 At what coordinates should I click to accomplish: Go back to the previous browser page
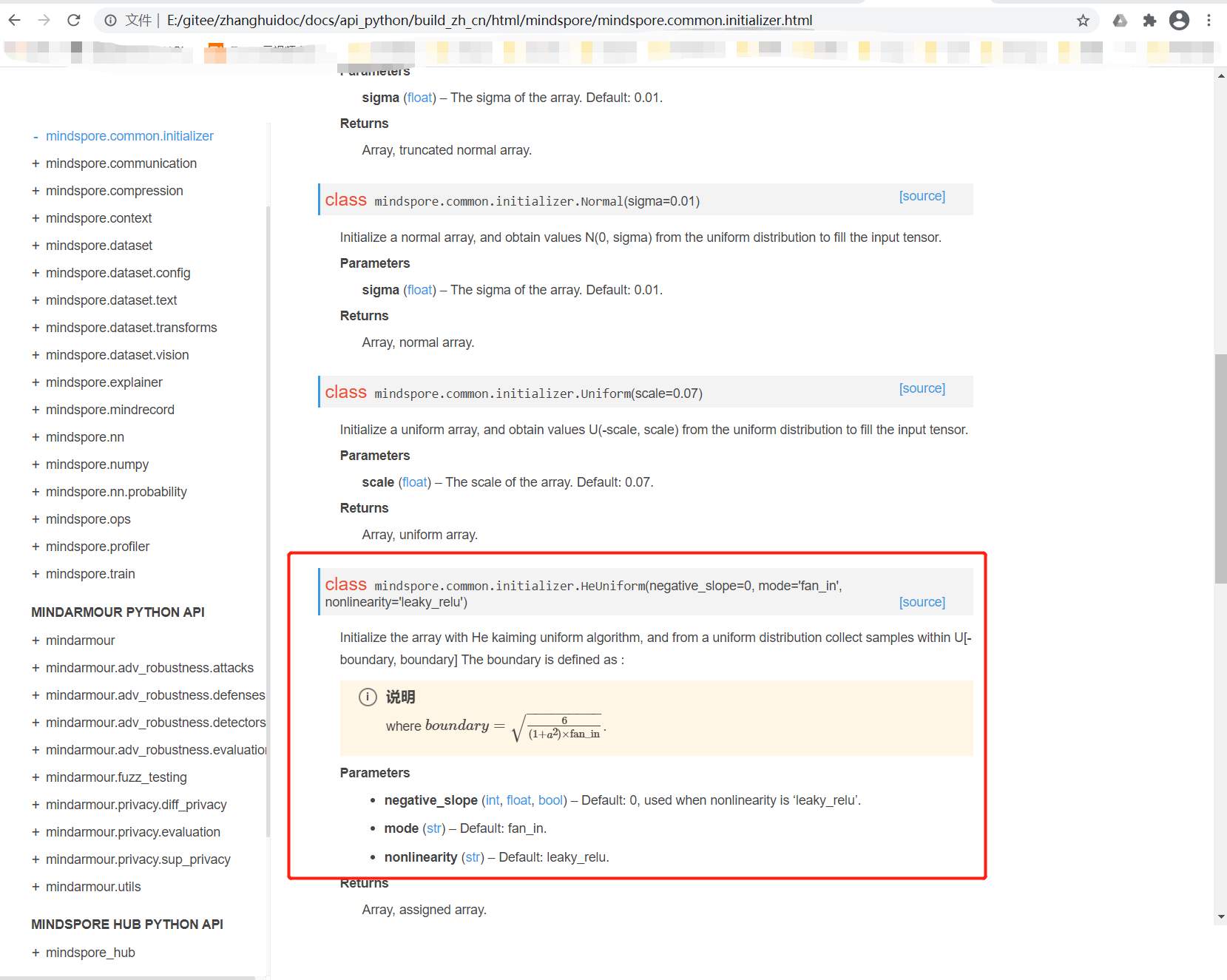tap(15, 20)
